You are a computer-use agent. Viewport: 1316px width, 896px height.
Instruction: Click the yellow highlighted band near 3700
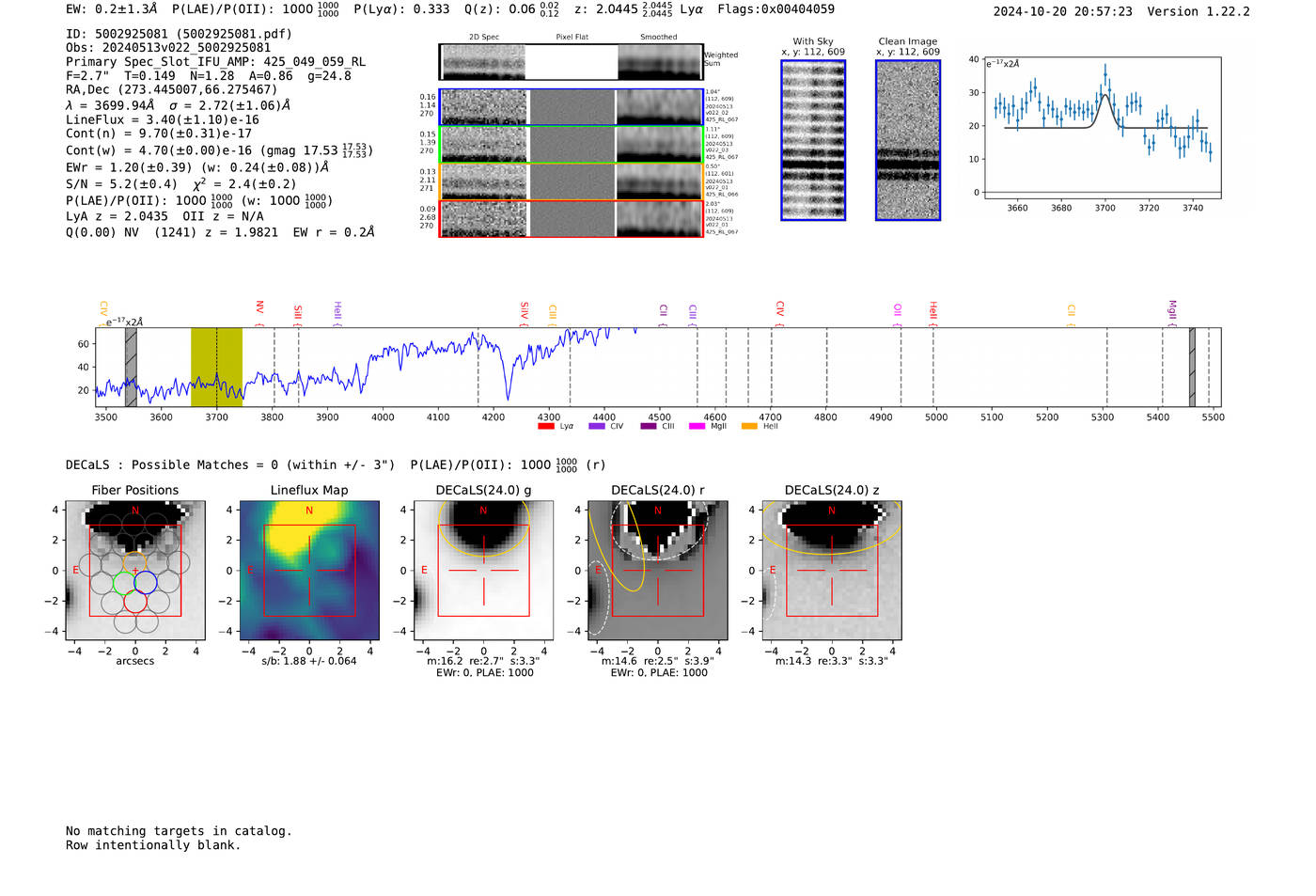216,367
